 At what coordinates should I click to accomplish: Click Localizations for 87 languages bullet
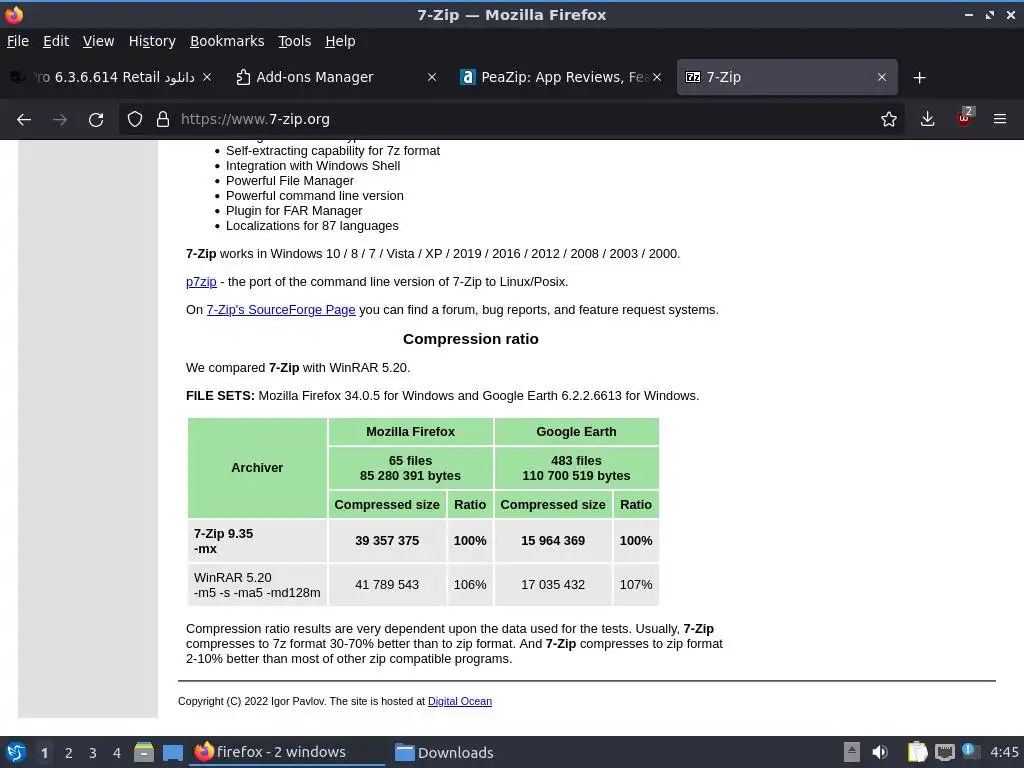click(x=312, y=226)
